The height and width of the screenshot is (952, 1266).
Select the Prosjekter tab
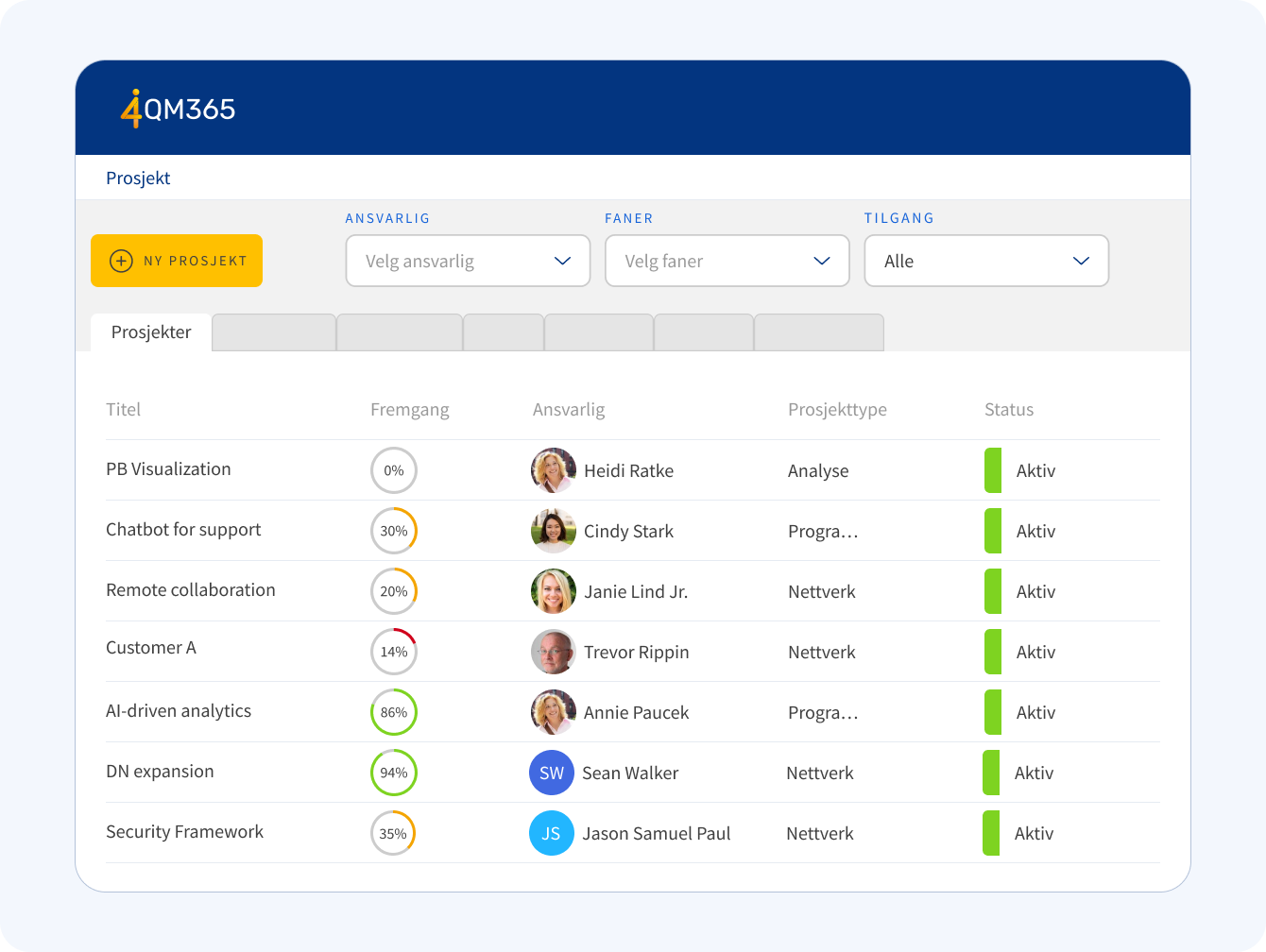click(x=151, y=332)
